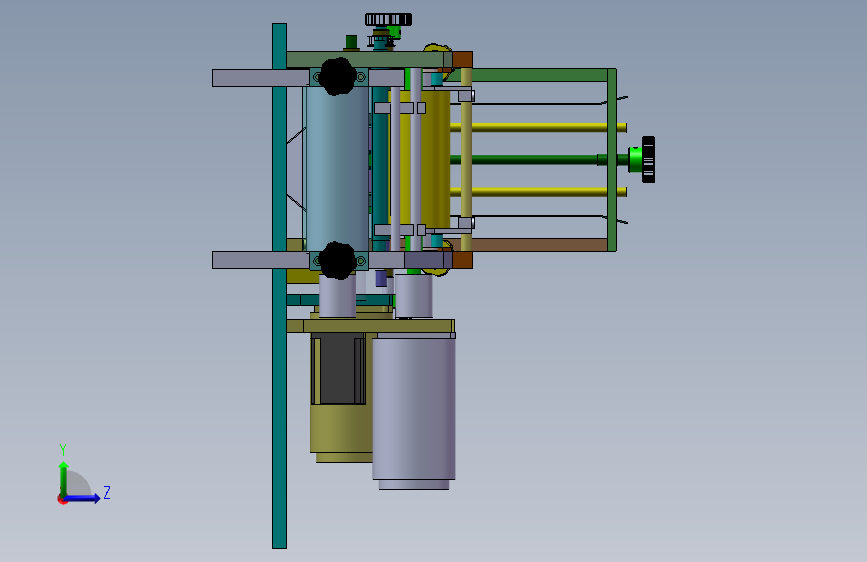Click the small dark green block on top
Viewport: 867px width, 562px height.
[351, 42]
